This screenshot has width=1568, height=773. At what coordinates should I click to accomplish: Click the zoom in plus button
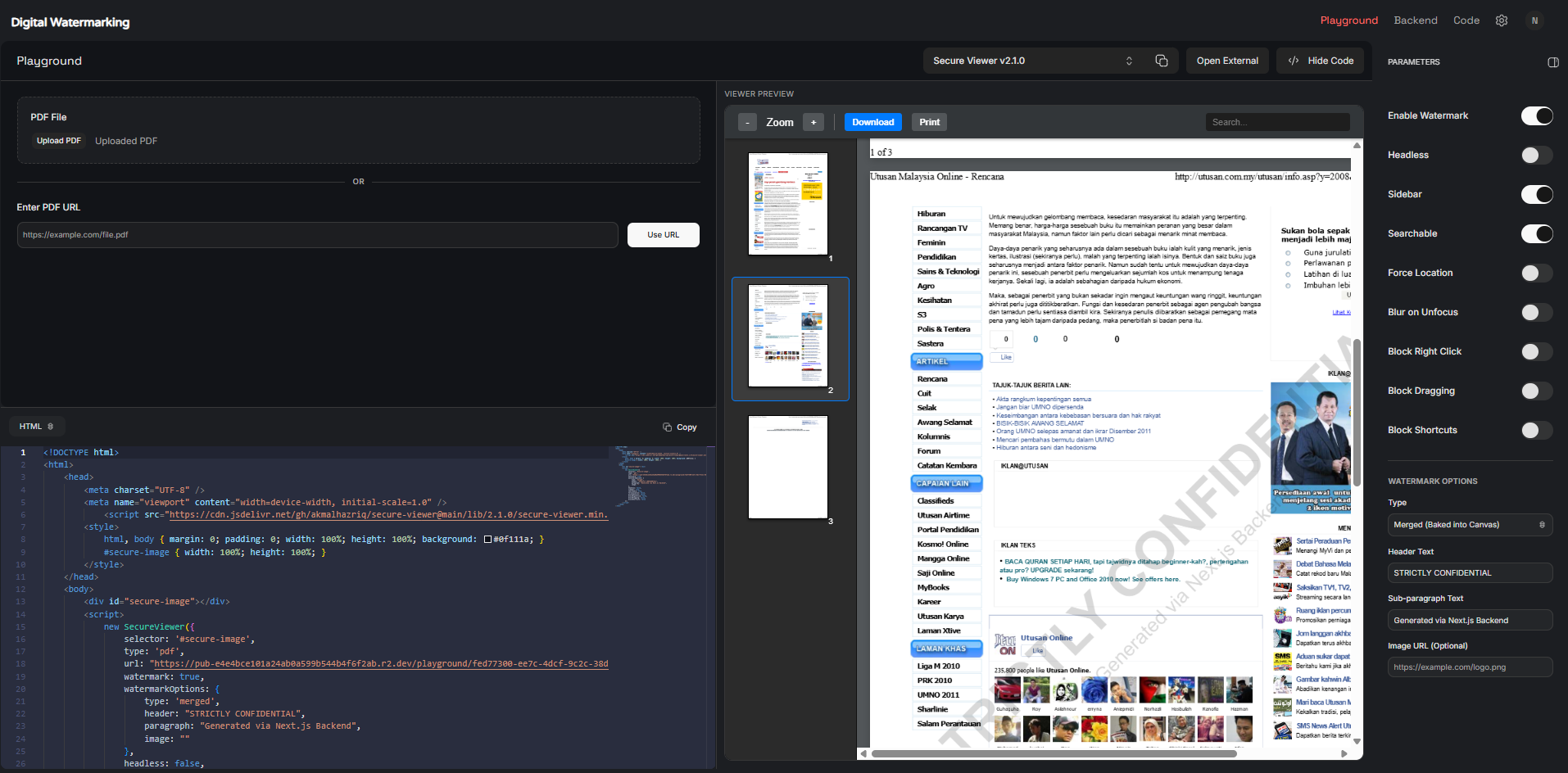[x=813, y=122]
